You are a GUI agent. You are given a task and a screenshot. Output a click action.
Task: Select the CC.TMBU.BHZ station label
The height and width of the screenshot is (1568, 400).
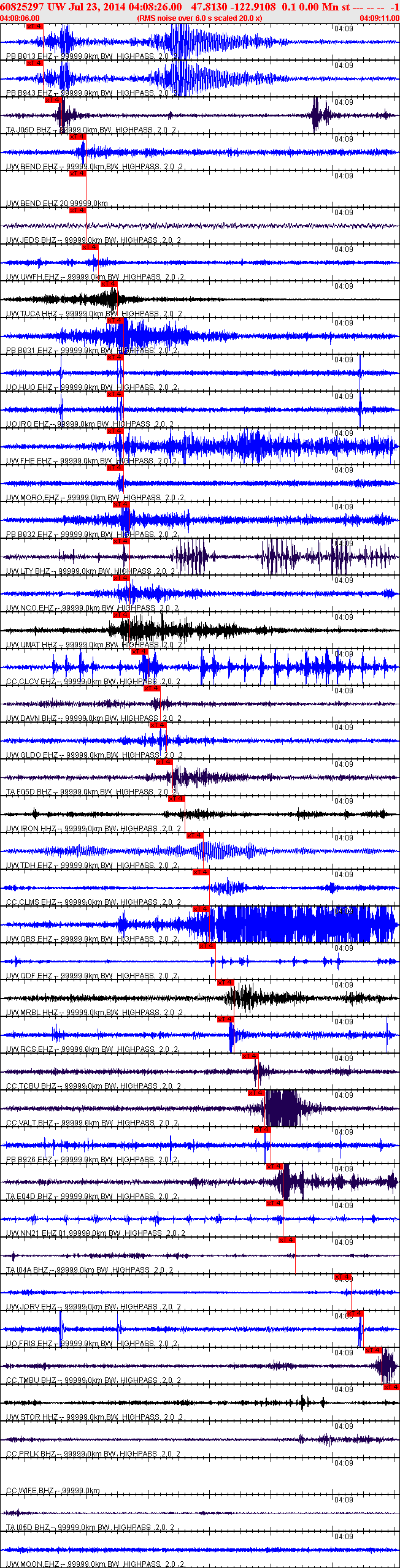coord(93,1380)
